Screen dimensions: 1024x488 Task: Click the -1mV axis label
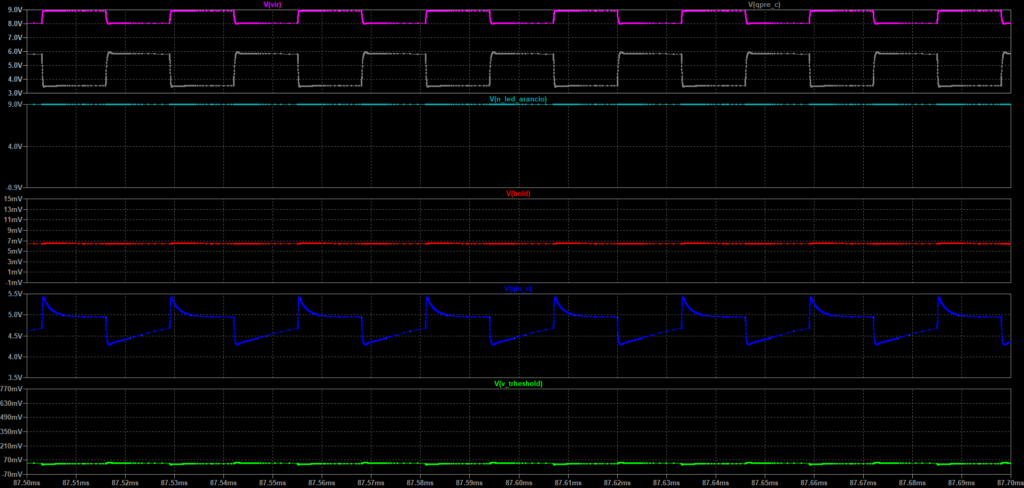tap(14, 282)
